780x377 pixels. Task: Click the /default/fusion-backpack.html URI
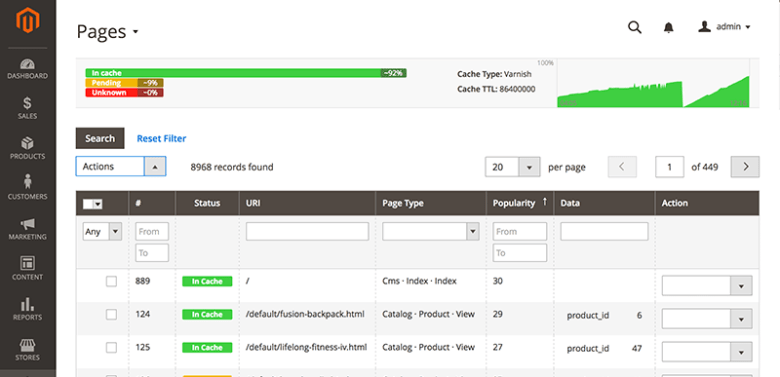click(305, 314)
